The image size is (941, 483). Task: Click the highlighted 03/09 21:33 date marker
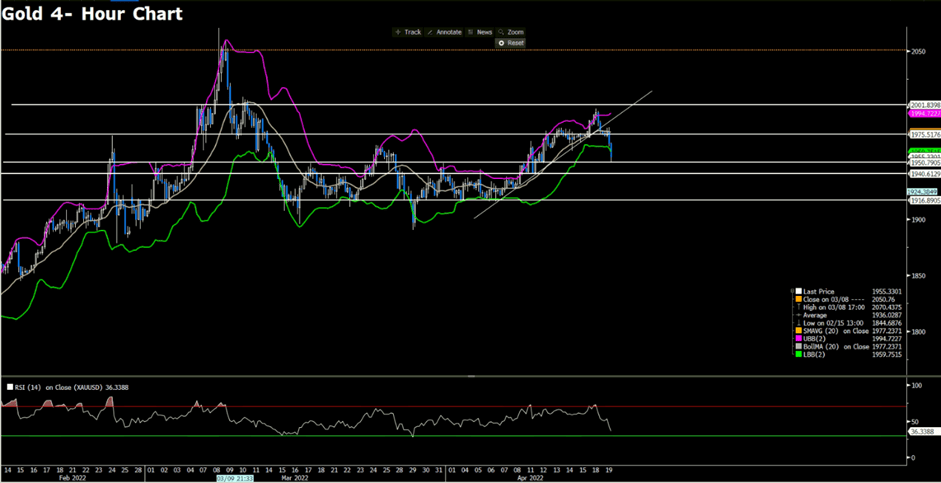(235, 479)
